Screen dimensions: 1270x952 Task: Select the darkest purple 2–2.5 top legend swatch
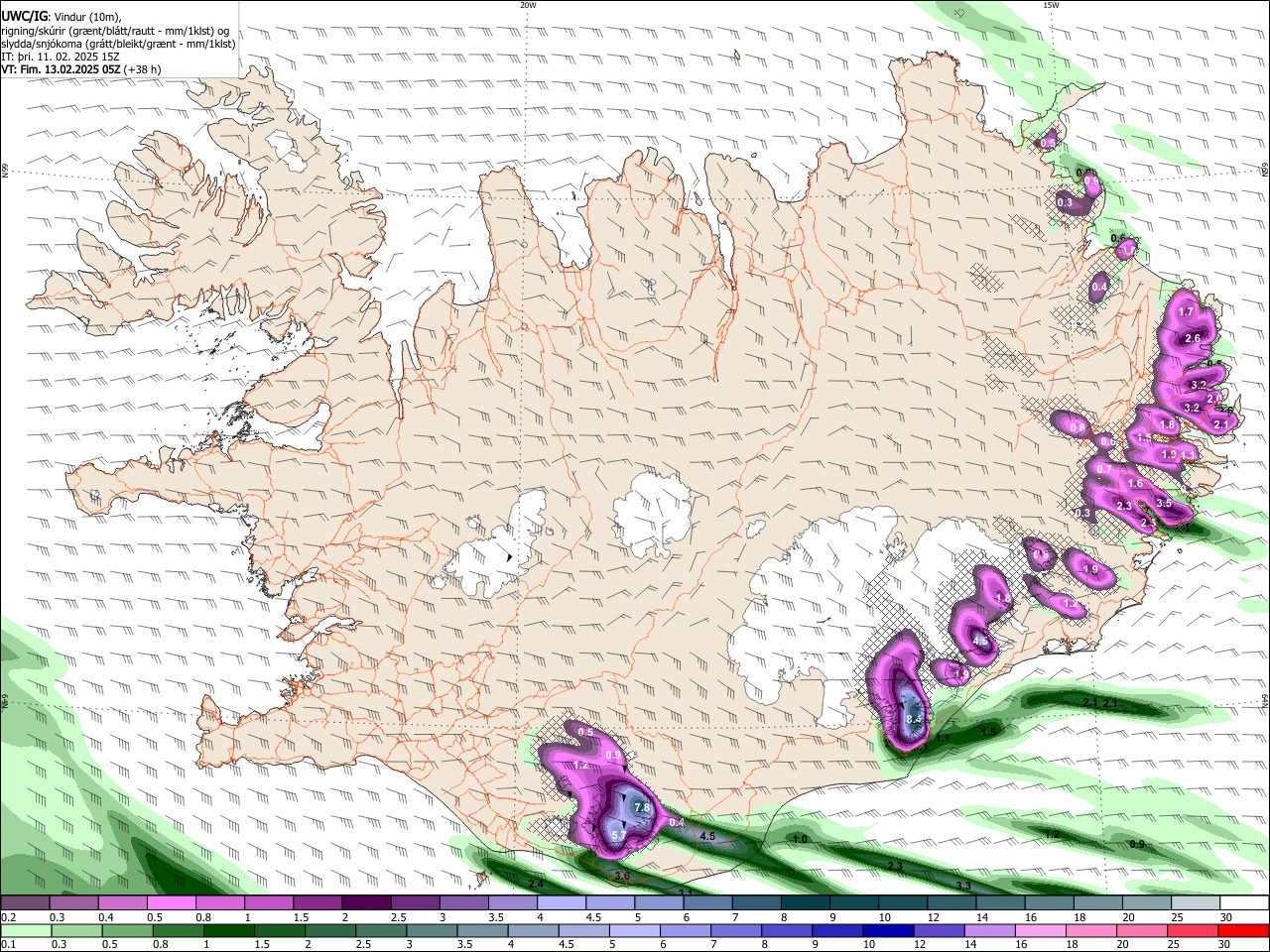coord(366,902)
